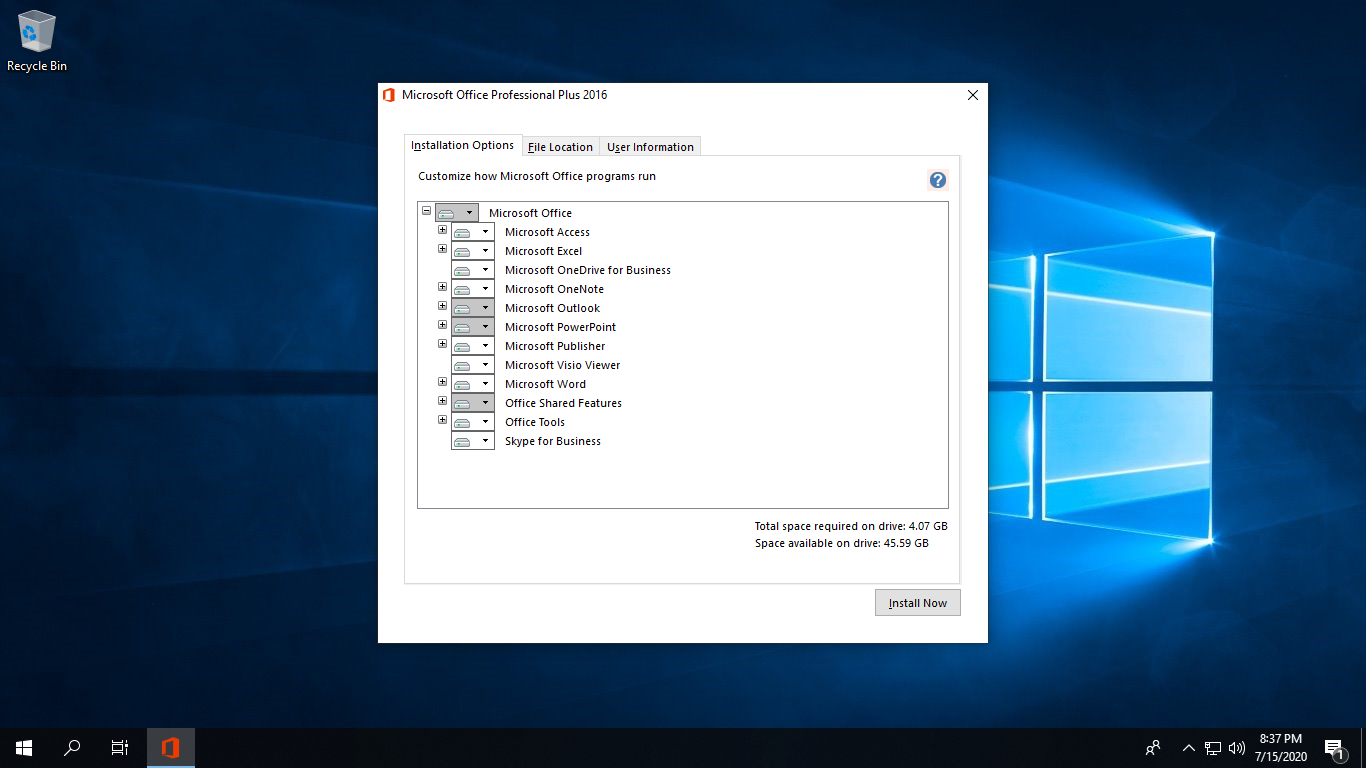
Task: Open the Action Center notifications icon
Action: 1334,748
